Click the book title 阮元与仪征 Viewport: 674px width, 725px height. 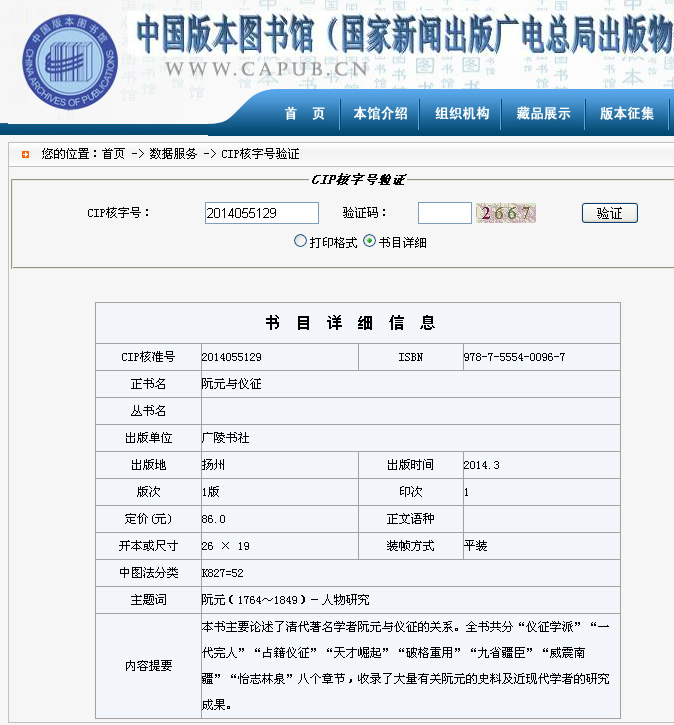pyautogui.click(x=232, y=384)
